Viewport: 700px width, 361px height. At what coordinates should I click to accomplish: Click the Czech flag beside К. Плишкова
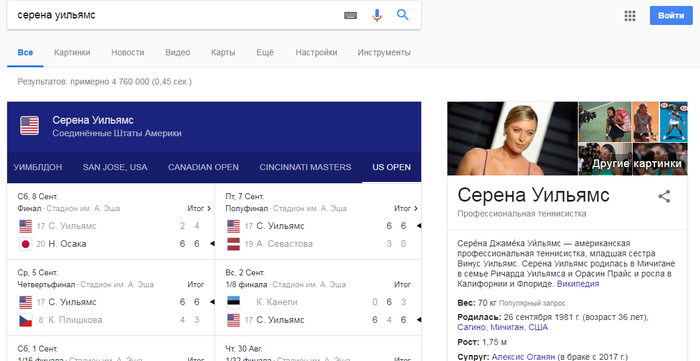pyautogui.click(x=25, y=320)
